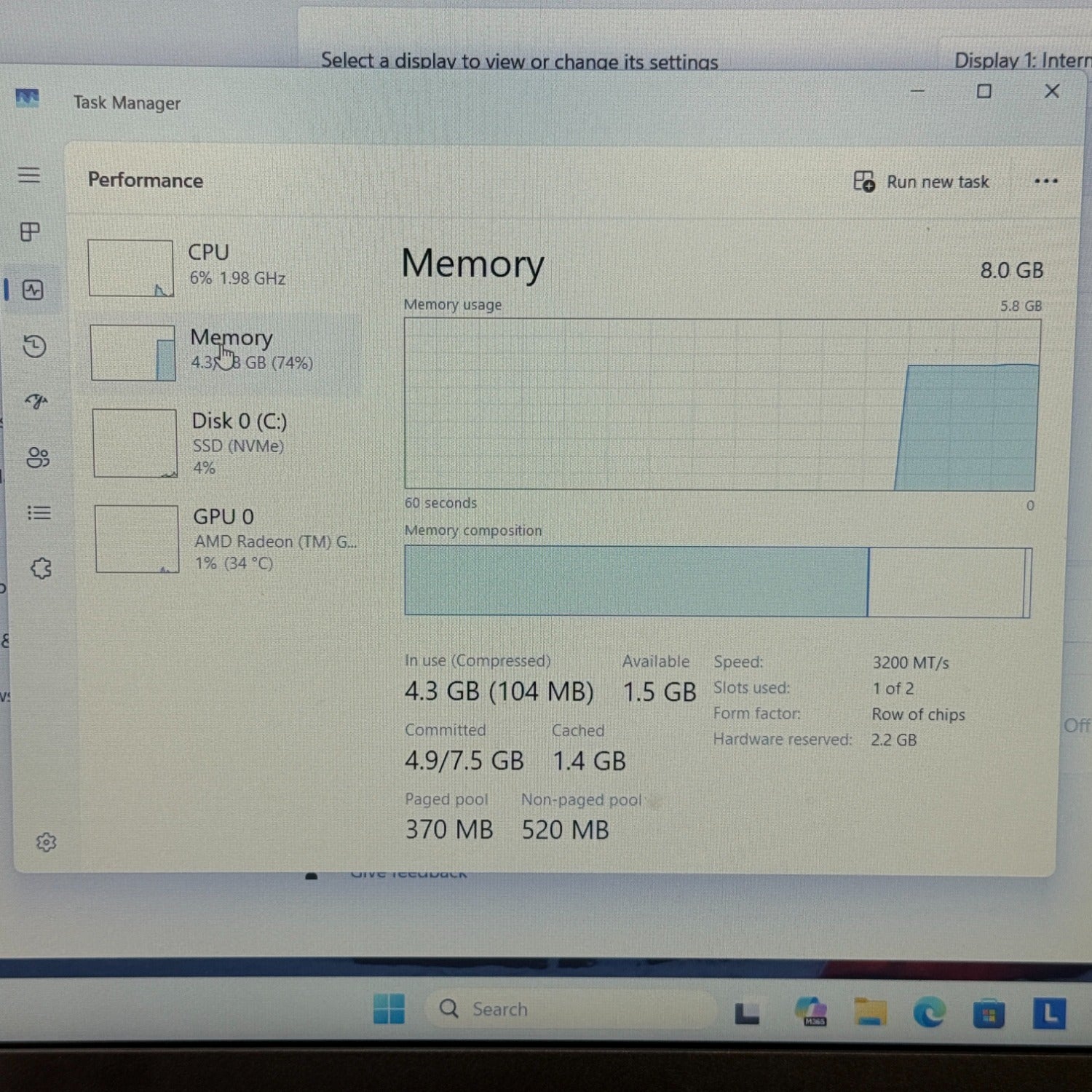Click Run new task button

921,181
